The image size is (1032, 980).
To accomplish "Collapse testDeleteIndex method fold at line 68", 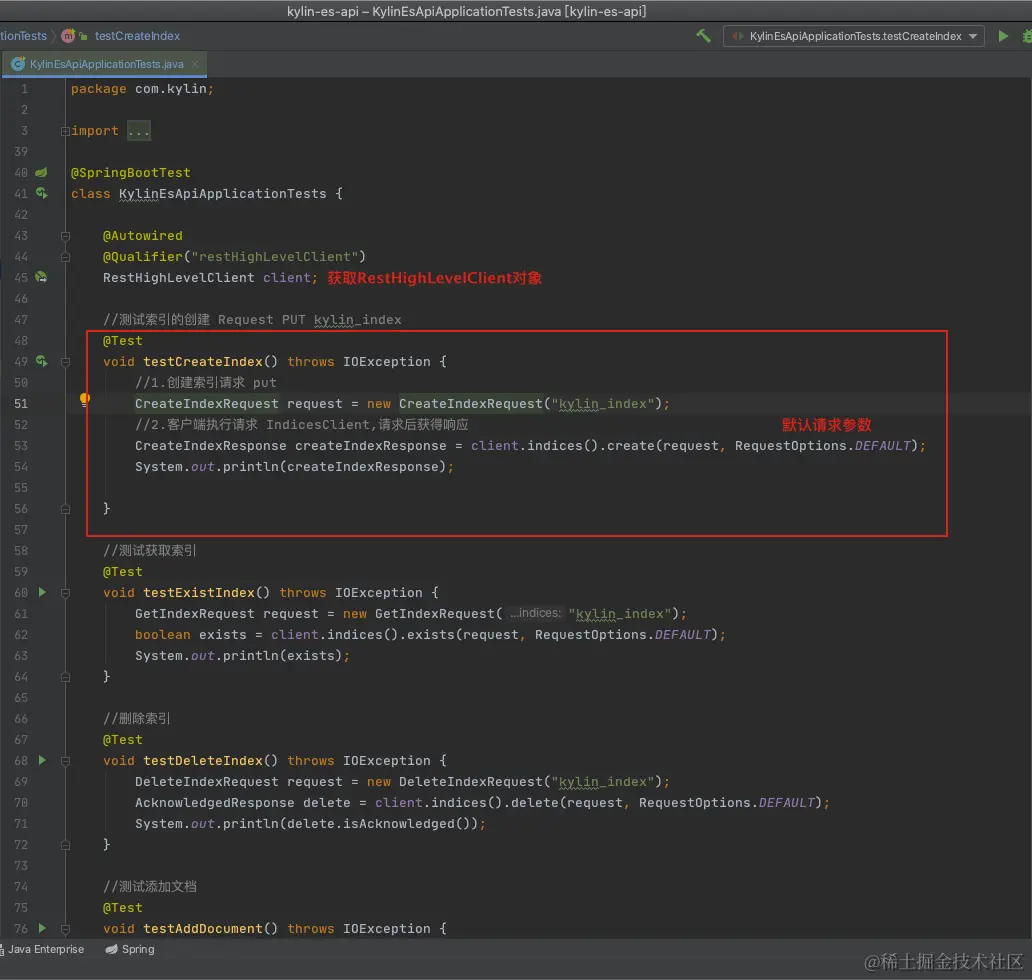I will pos(65,761).
